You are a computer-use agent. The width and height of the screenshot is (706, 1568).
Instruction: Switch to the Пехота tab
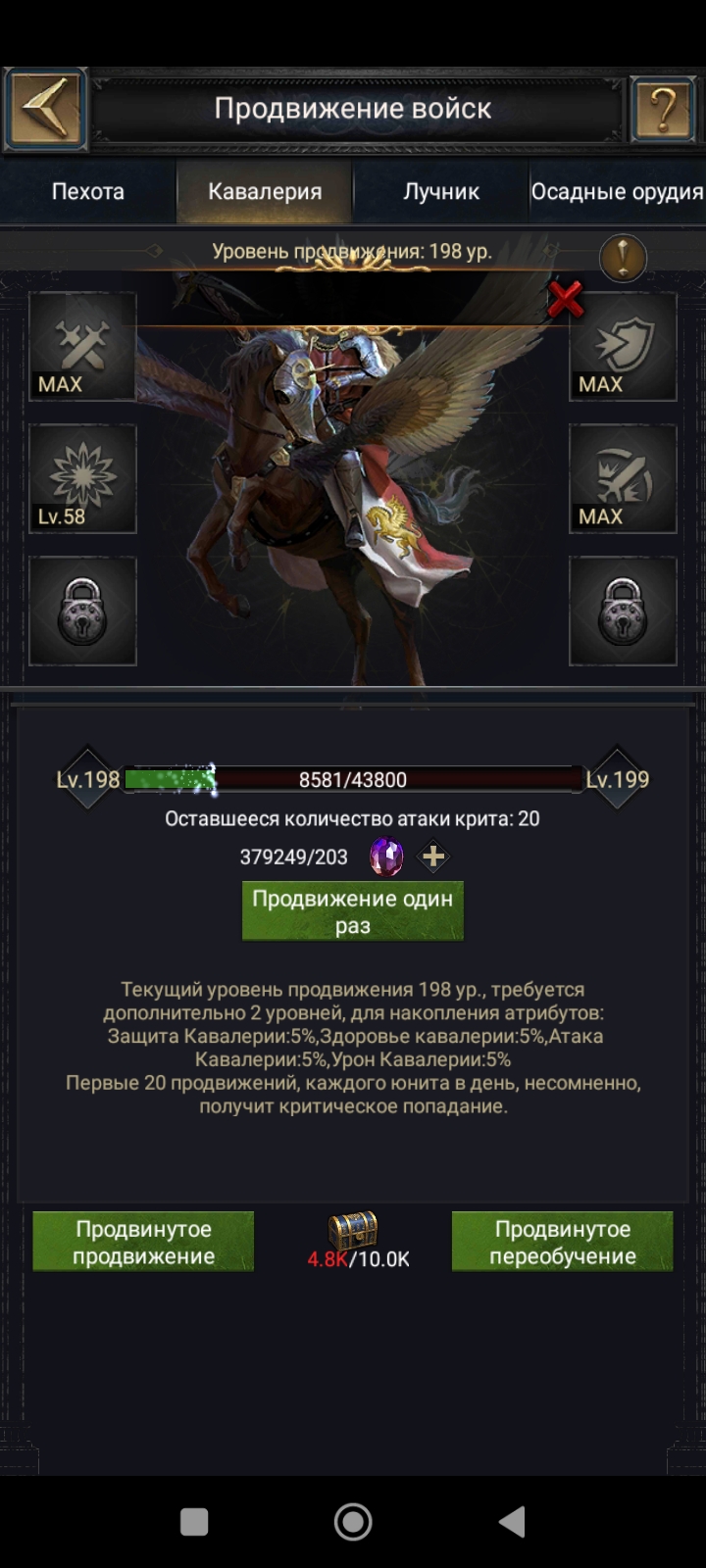point(88,191)
